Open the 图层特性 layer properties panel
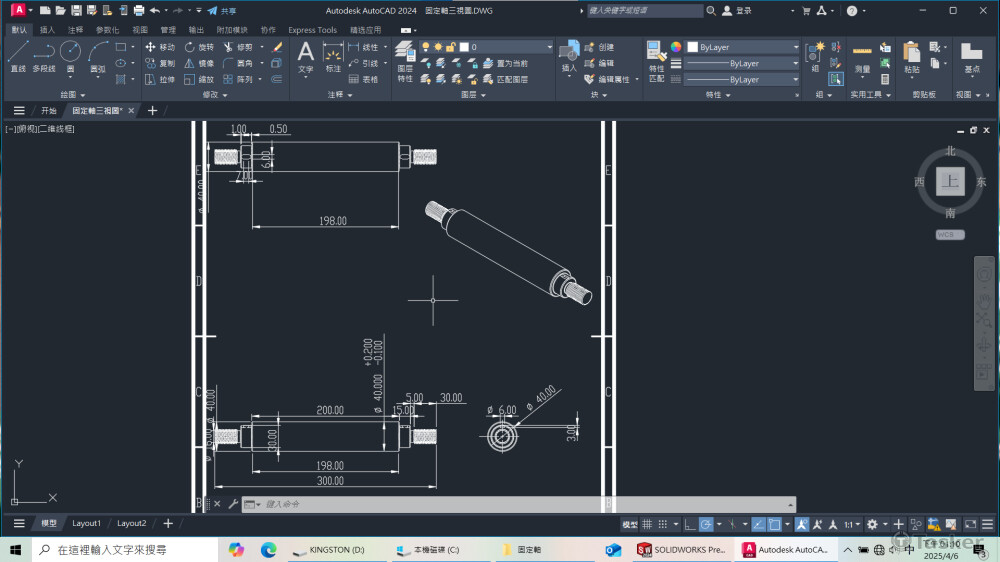This screenshot has height=562, width=1000. click(x=405, y=60)
